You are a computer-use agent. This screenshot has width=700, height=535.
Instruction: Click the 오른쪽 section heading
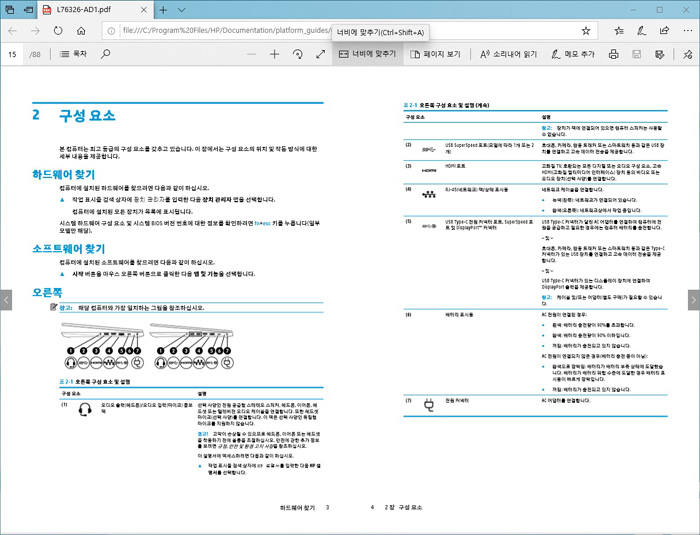coord(47,293)
